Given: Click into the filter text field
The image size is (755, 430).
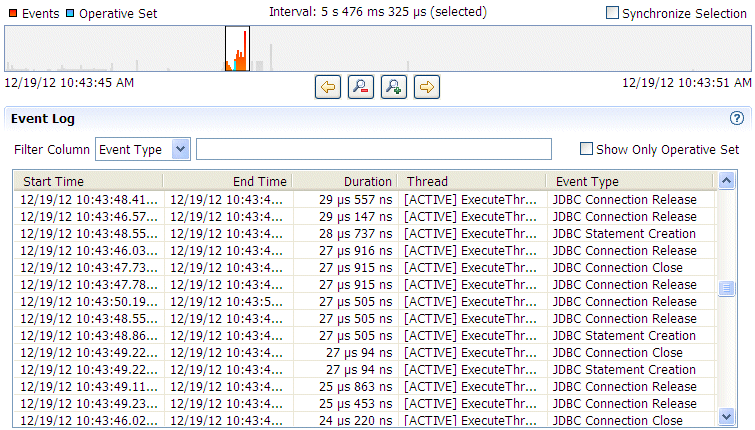Looking at the screenshot, I should [x=374, y=149].
